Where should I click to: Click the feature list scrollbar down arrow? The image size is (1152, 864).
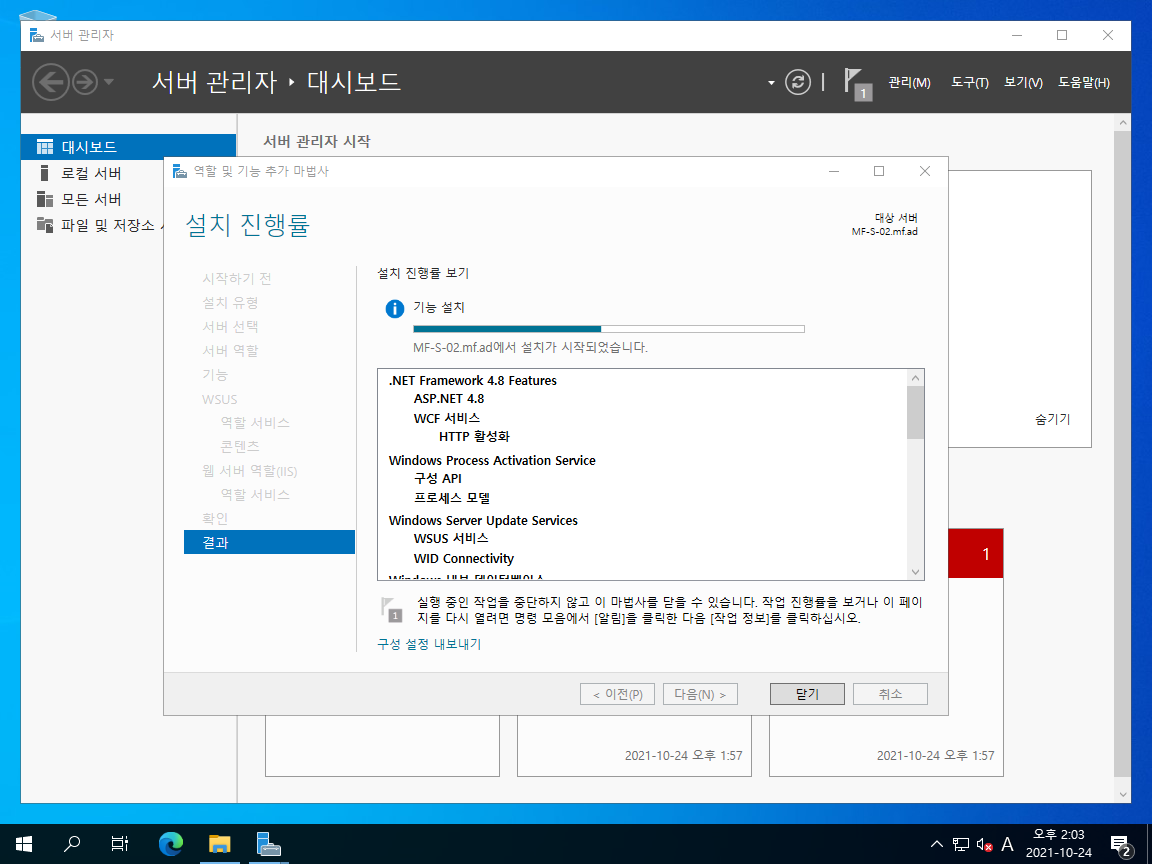click(915, 572)
